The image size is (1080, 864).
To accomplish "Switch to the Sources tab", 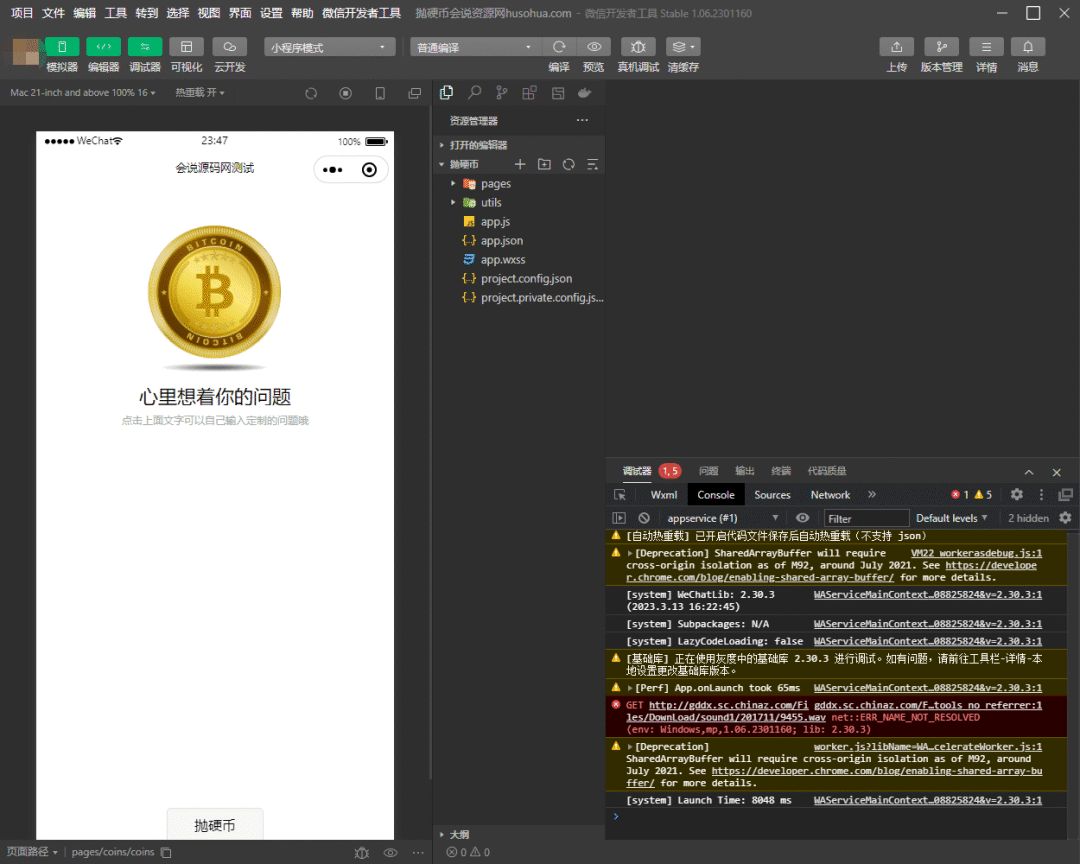I will click(x=772, y=495).
